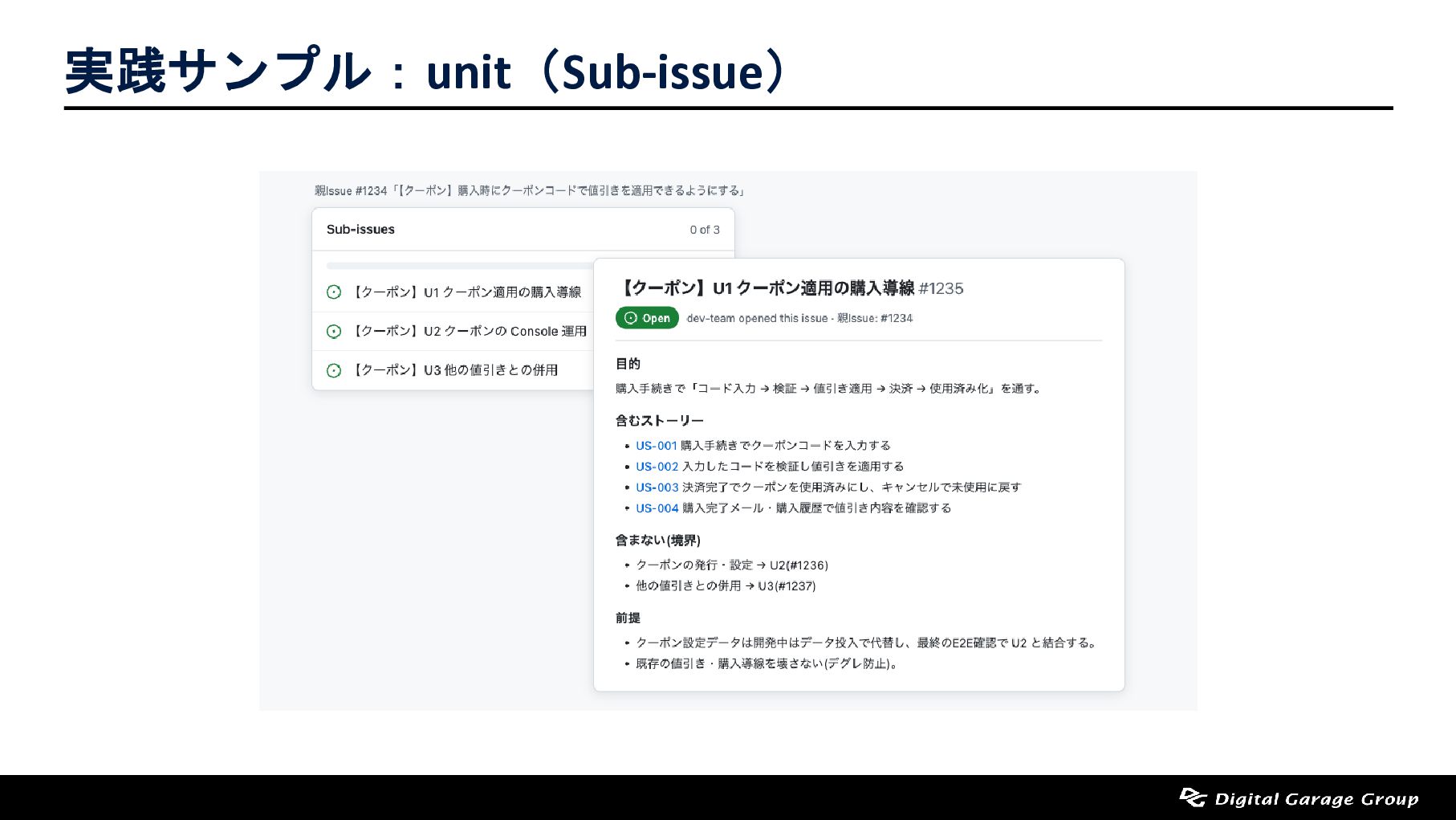This screenshot has width=1456, height=820.
Task: Open the US-003 story link
Action: [657, 488]
